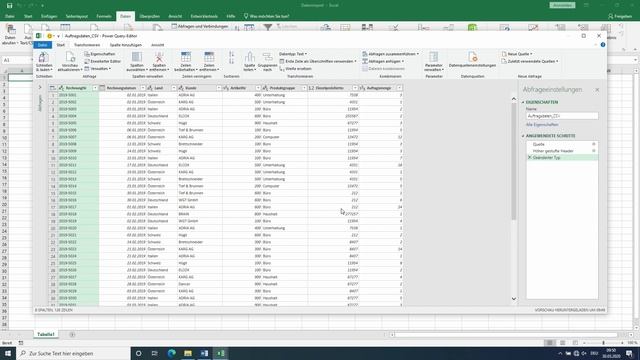Image resolution: width=640 pixels, height=360 pixels.
Task: Click Parameter verwalten icon
Action: click(433, 57)
